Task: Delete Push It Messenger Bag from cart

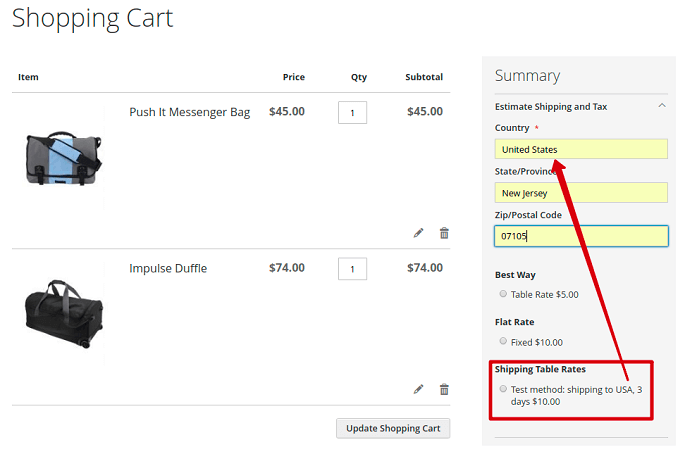Action: 444,233
